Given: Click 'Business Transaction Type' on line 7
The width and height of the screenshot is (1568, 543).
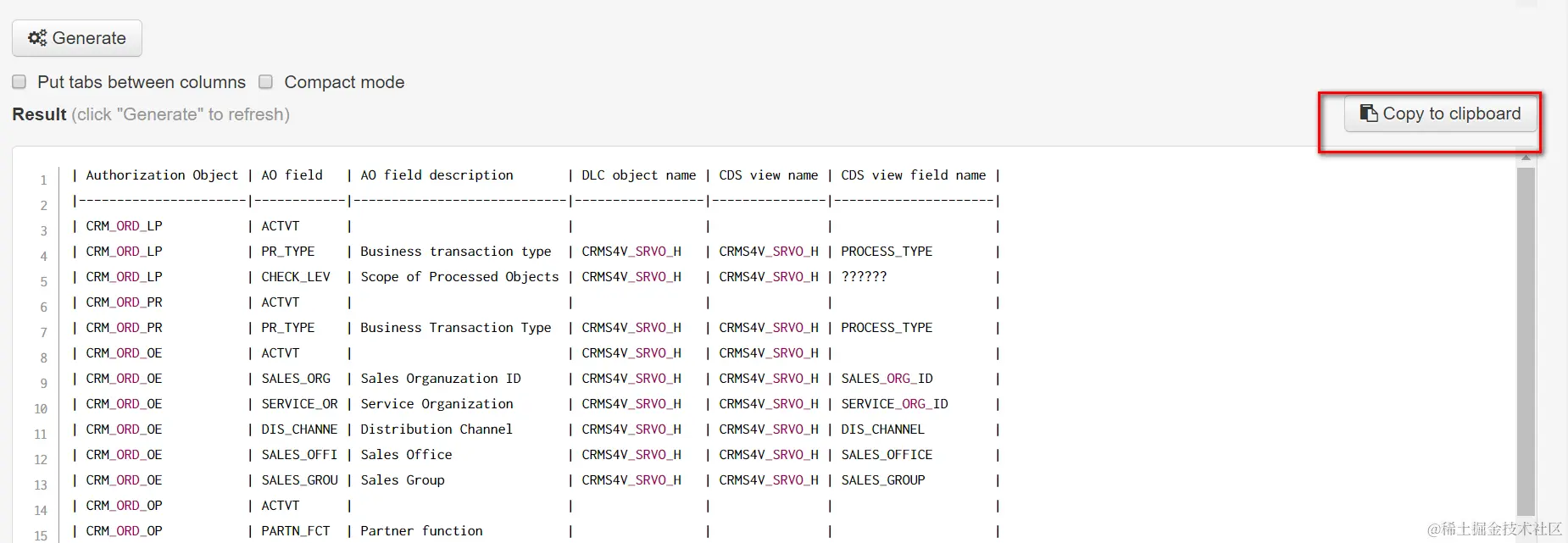Looking at the screenshot, I should pyautogui.click(x=455, y=328).
